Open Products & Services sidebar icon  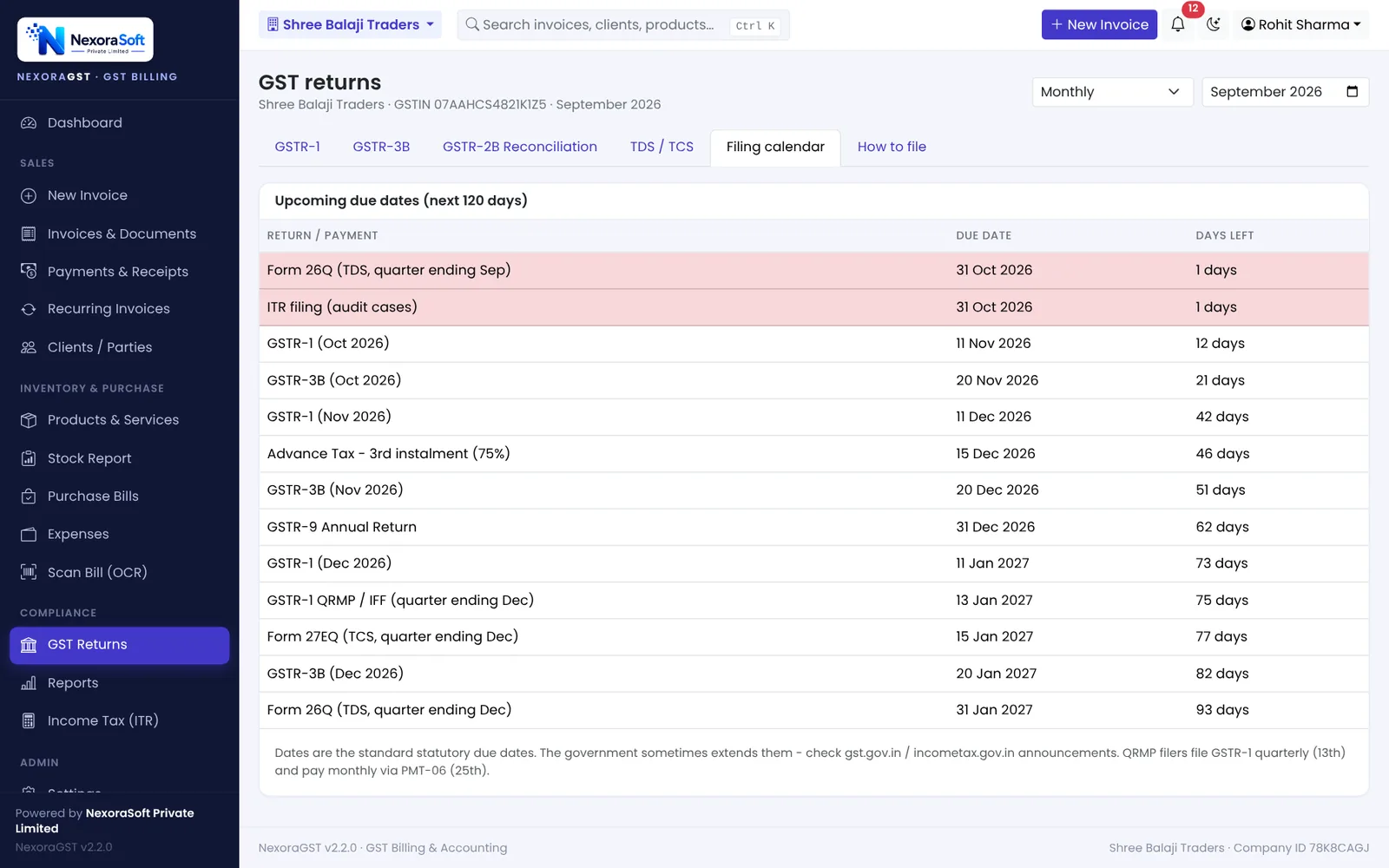pyautogui.click(x=29, y=420)
